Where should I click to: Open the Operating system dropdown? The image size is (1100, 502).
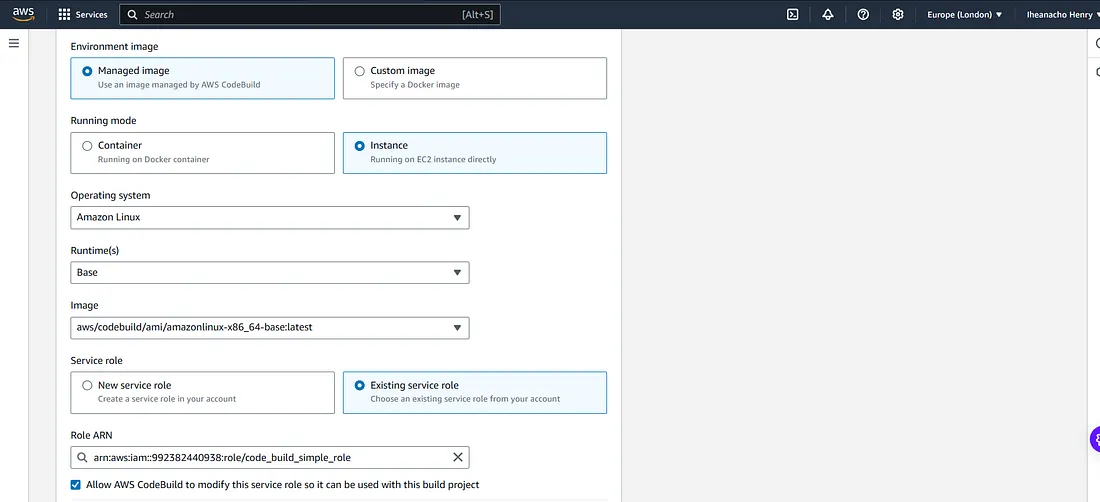270,217
